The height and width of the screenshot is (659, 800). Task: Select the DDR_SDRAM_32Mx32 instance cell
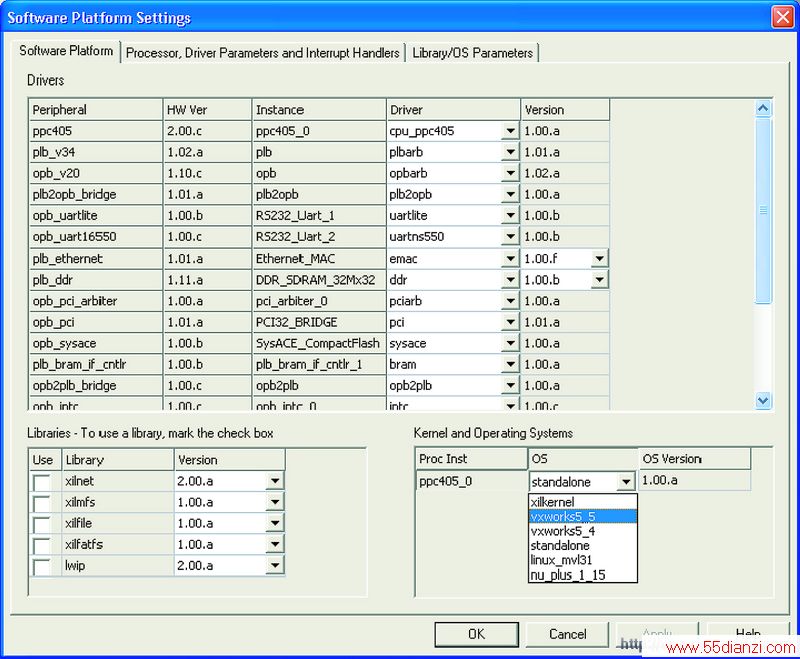tap(319, 280)
